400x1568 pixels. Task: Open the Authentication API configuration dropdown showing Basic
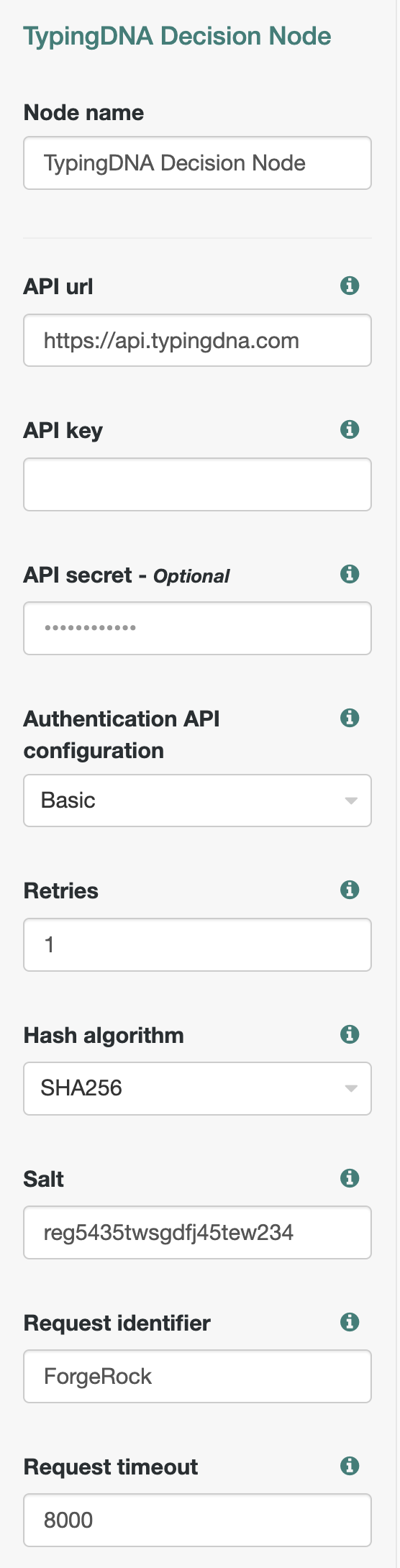pos(197,801)
